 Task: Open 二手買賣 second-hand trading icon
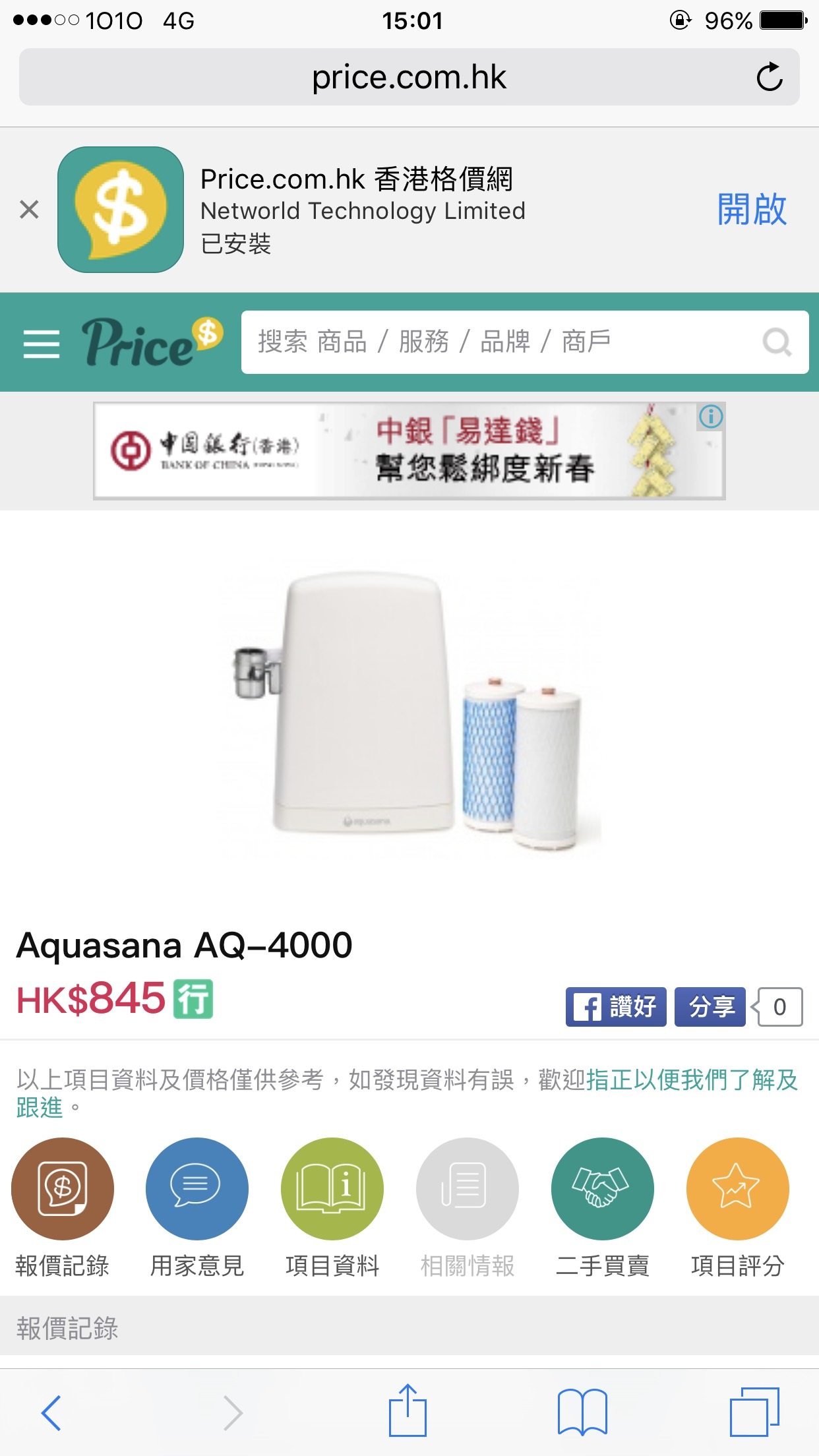[603, 1188]
